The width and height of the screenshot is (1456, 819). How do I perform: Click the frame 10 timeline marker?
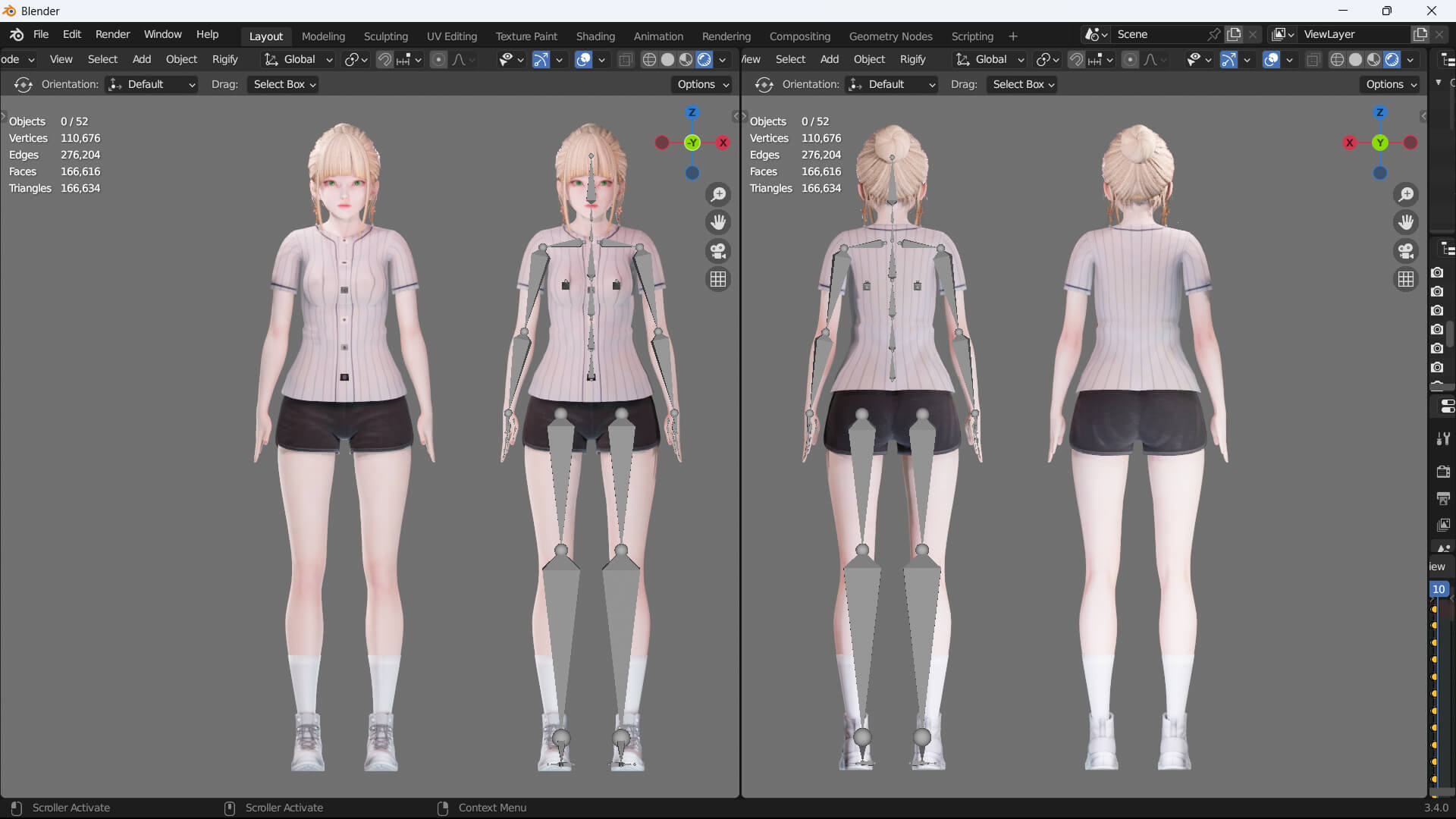1439,589
